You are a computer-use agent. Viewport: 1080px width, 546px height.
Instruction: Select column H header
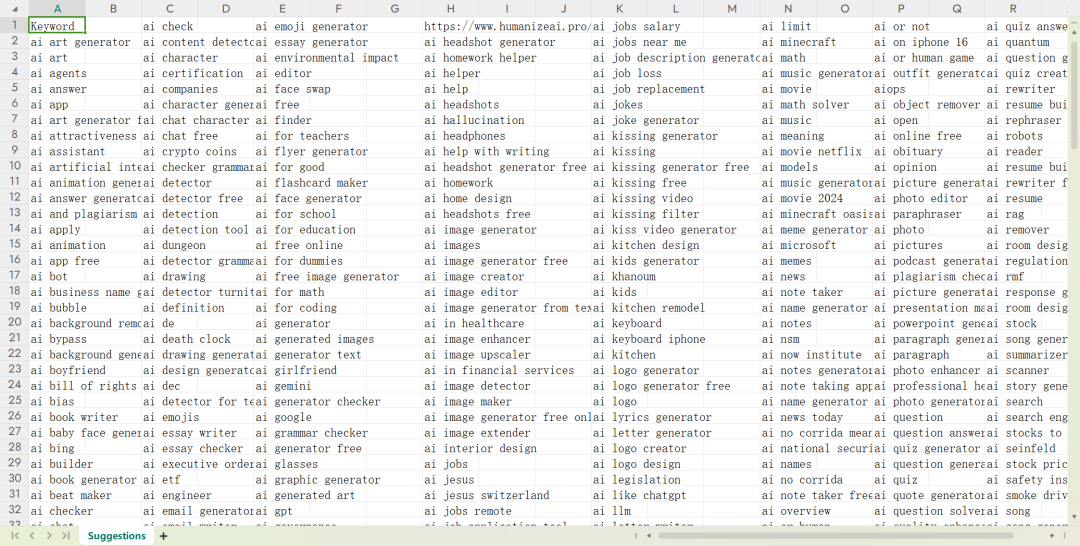click(x=450, y=9)
